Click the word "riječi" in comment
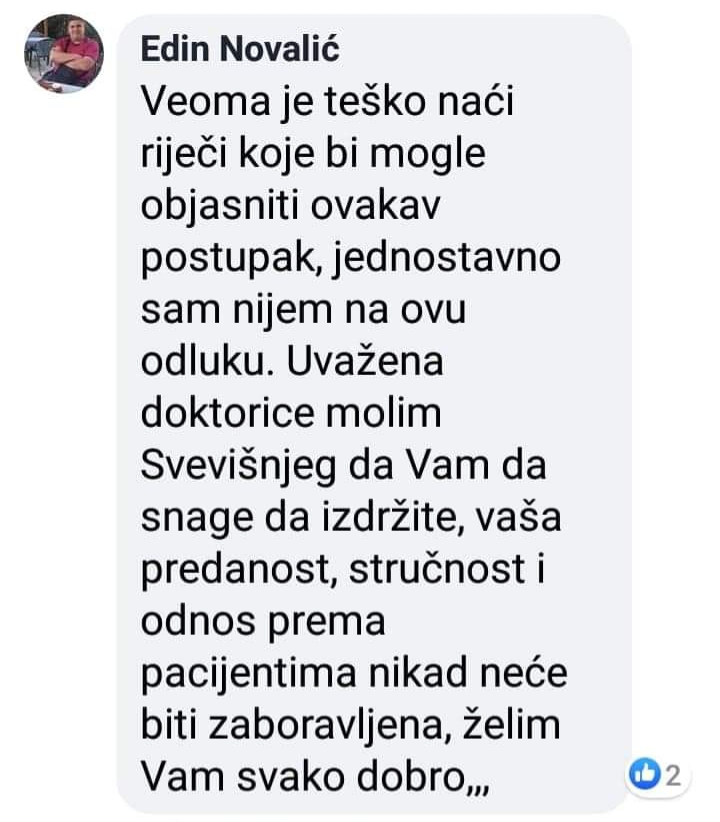 (x=186, y=155)
